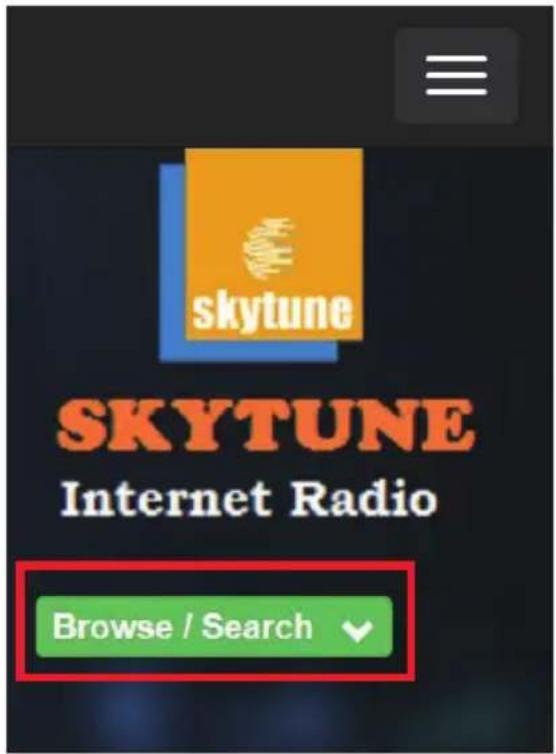Click the bottom bar of the menu icon
Viewport: 556px width, 754px height.
click(456, 91)
